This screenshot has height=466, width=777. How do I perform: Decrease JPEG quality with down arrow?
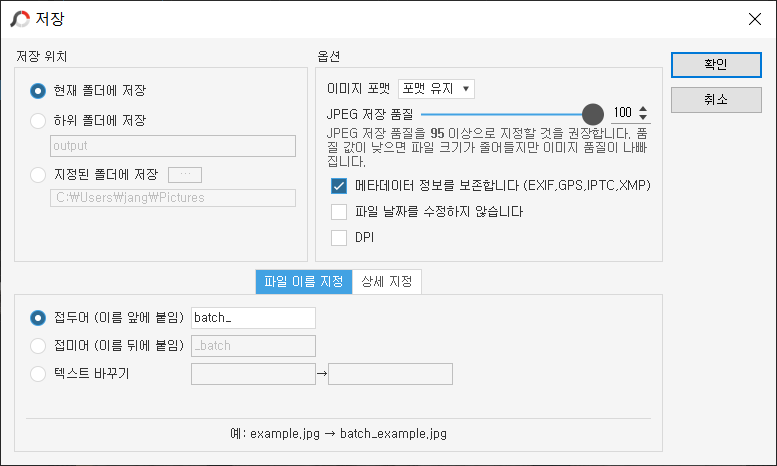(643, 117)
